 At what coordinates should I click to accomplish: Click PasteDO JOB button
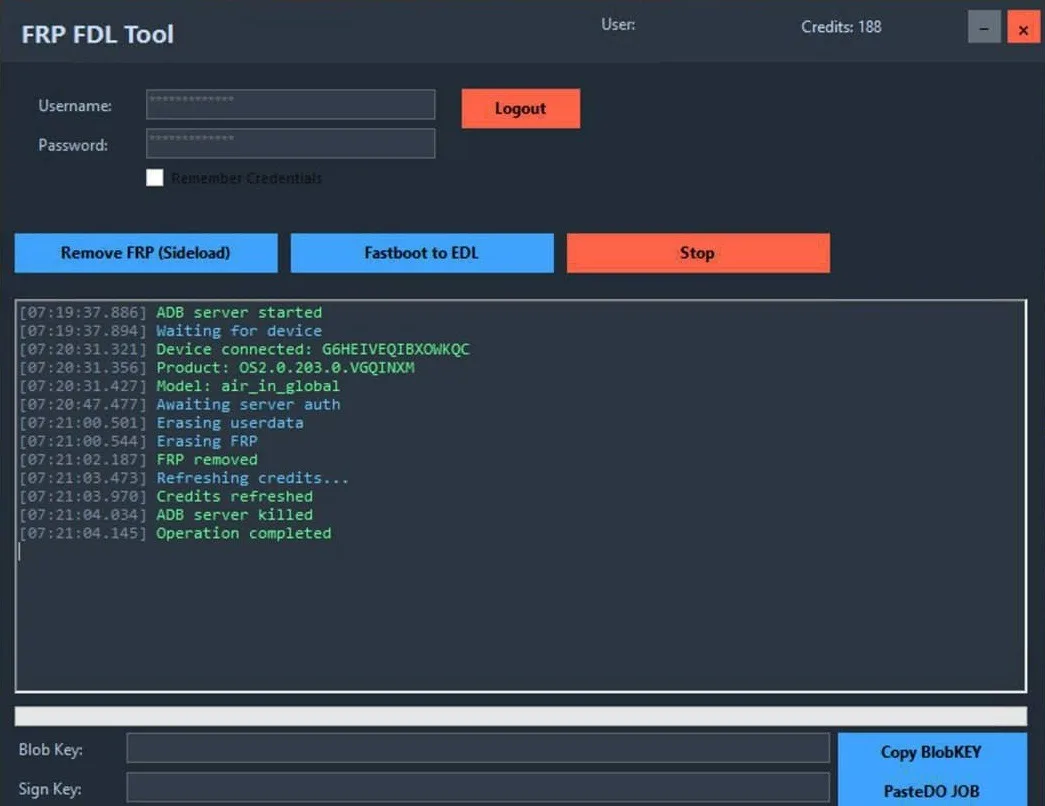pyautogui.click(x=932, y=791)
